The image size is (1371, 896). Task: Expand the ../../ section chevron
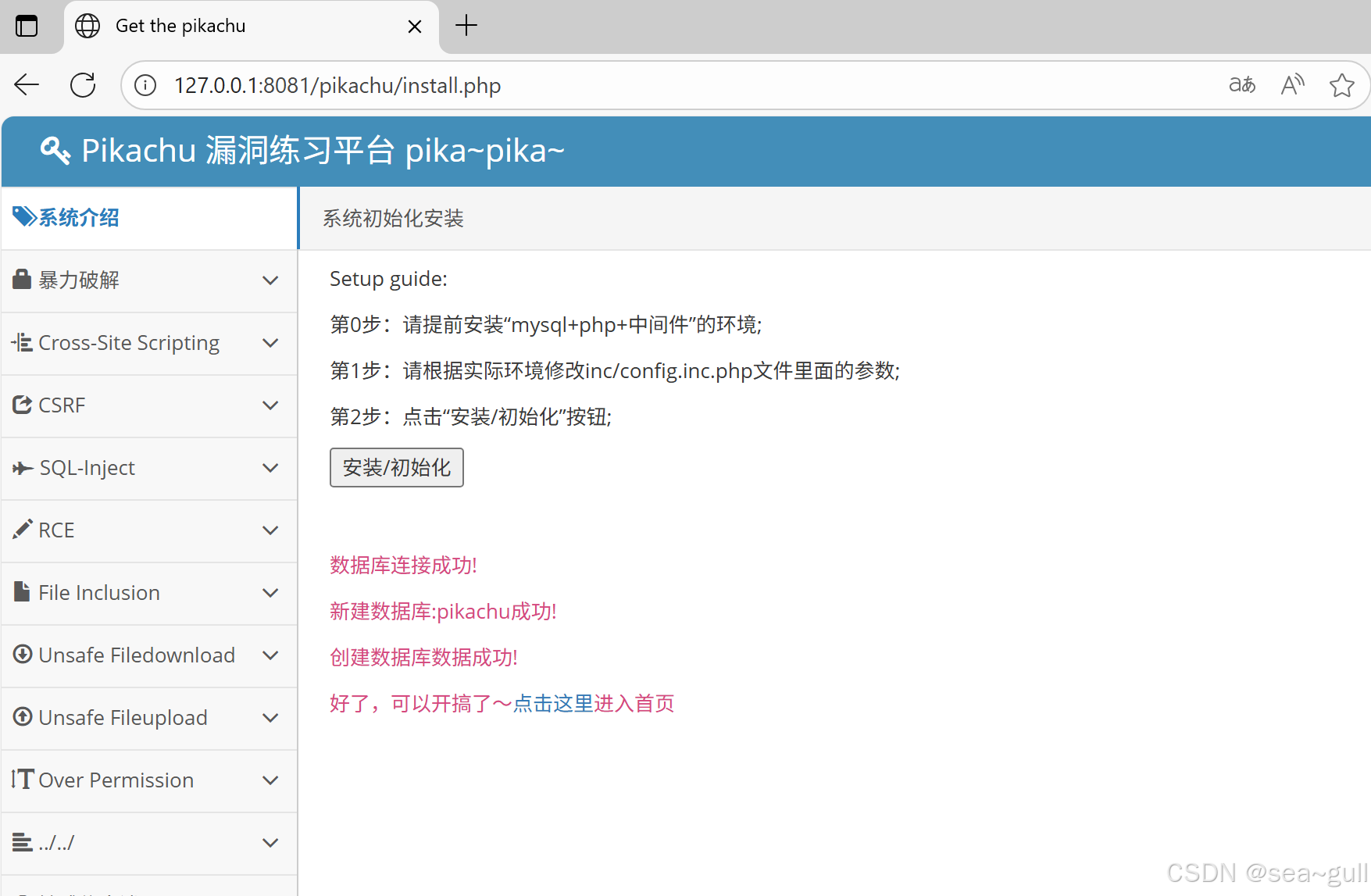point(270,843)
